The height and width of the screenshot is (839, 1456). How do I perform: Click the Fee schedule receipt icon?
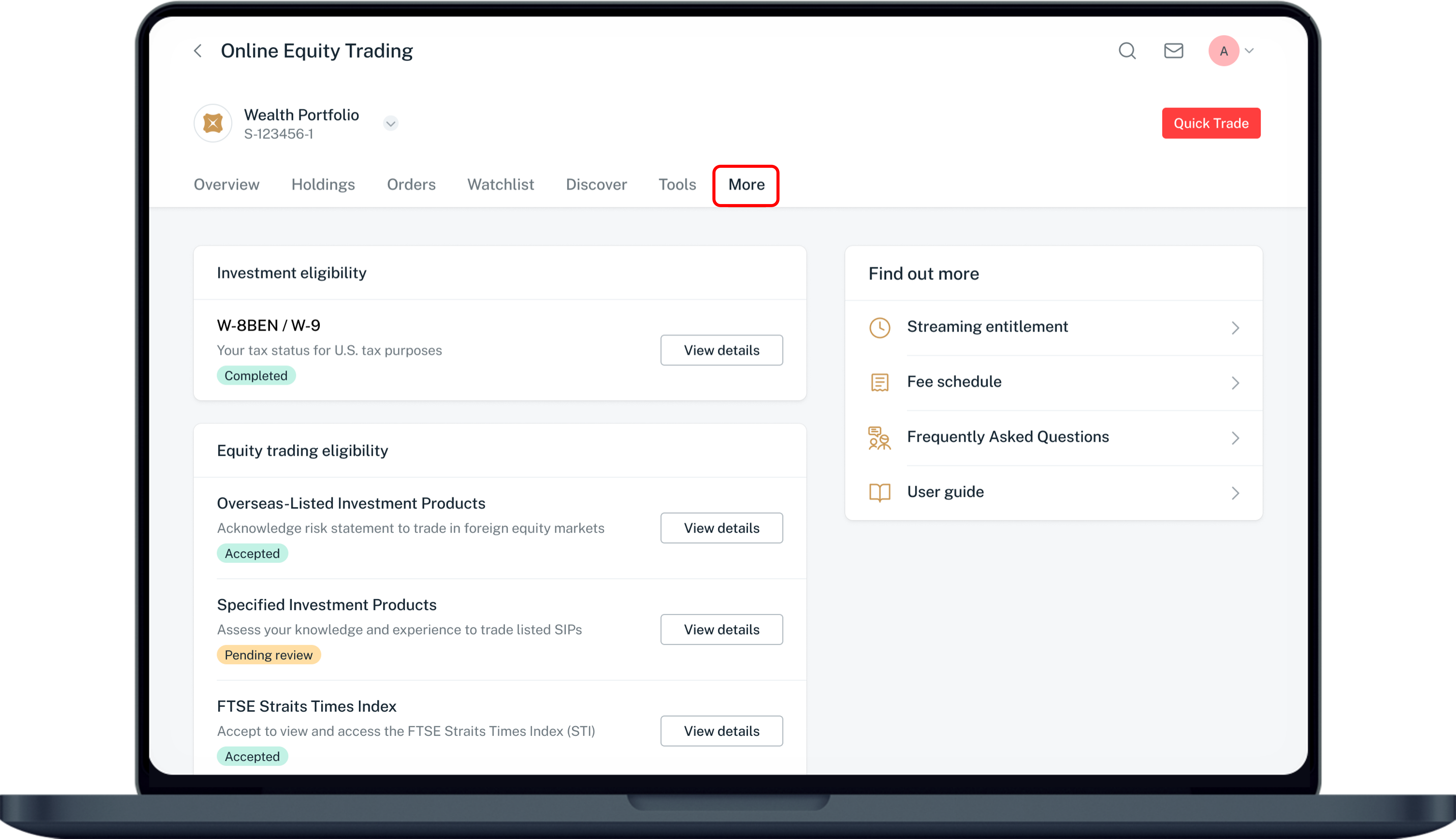point(879,382)
